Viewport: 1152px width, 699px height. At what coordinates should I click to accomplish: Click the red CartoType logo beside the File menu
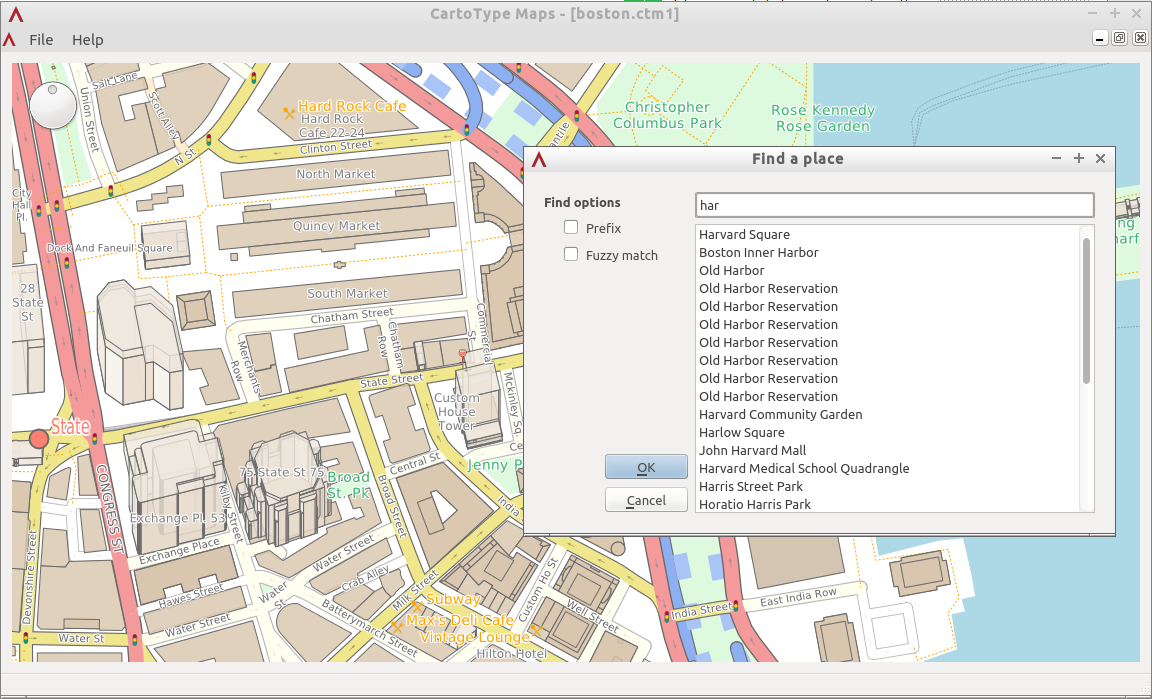pyautogui.click(x=10, y=40)
